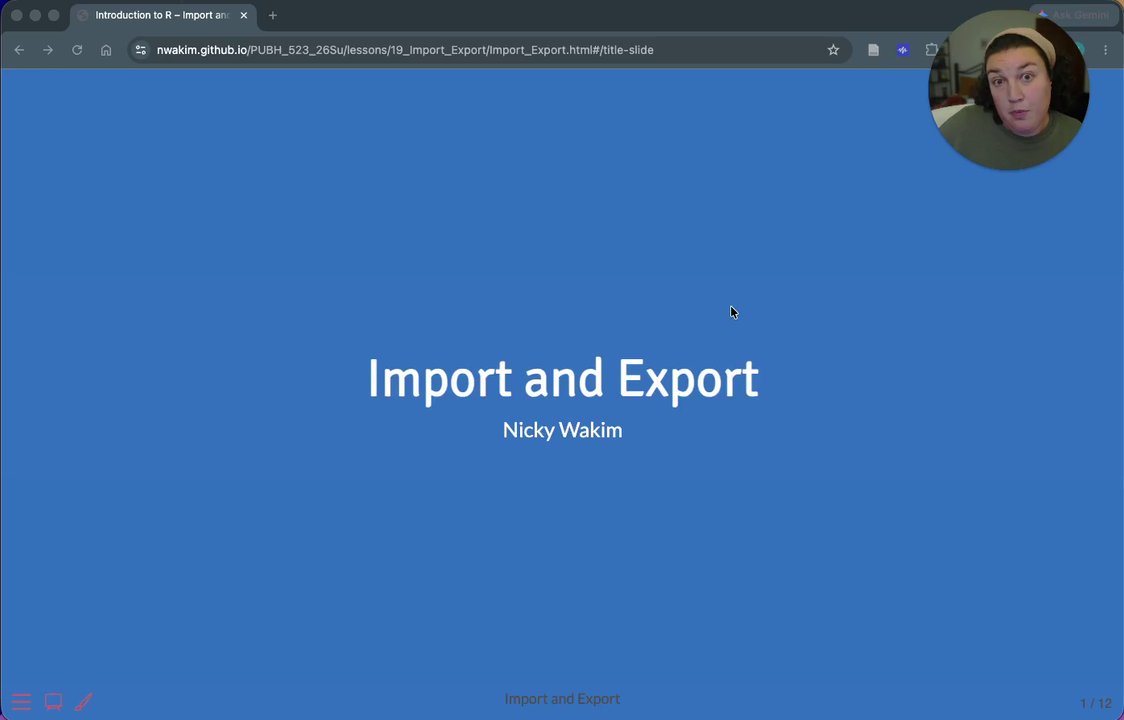The width and height of the screenshot is (1124, 720).
Task: Open the gray document extension icon
Action: tap(873, 50)
